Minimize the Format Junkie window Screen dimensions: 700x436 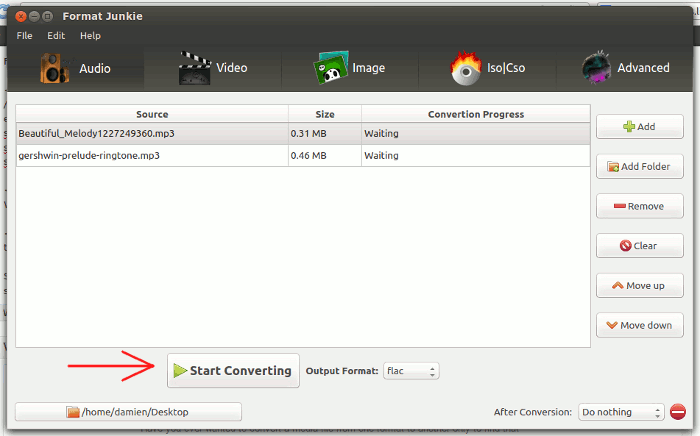[34, 17]
